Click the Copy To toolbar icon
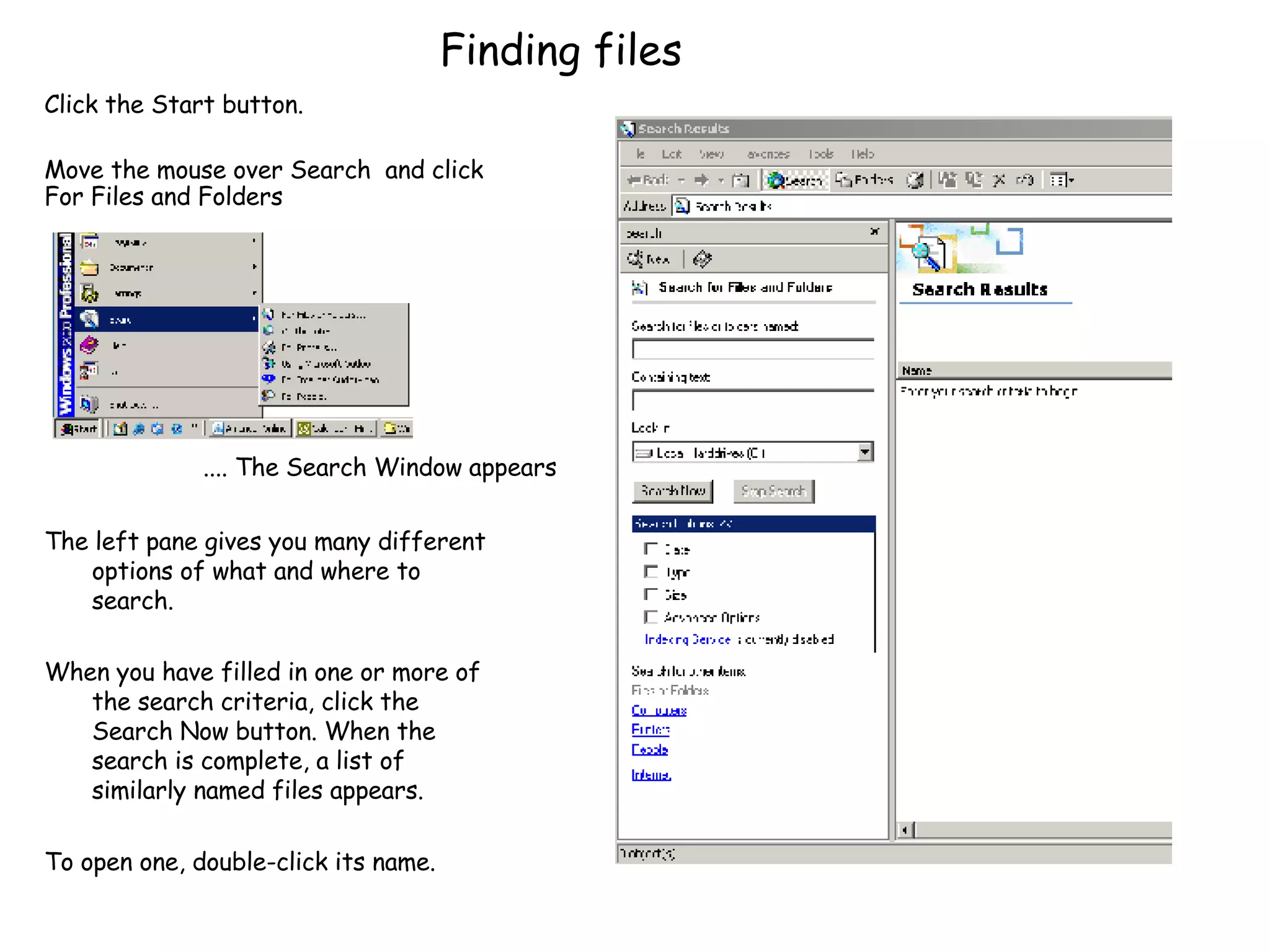Image resolution: width=1270 pixels, height=952 pixels. (x=974, y=180)
